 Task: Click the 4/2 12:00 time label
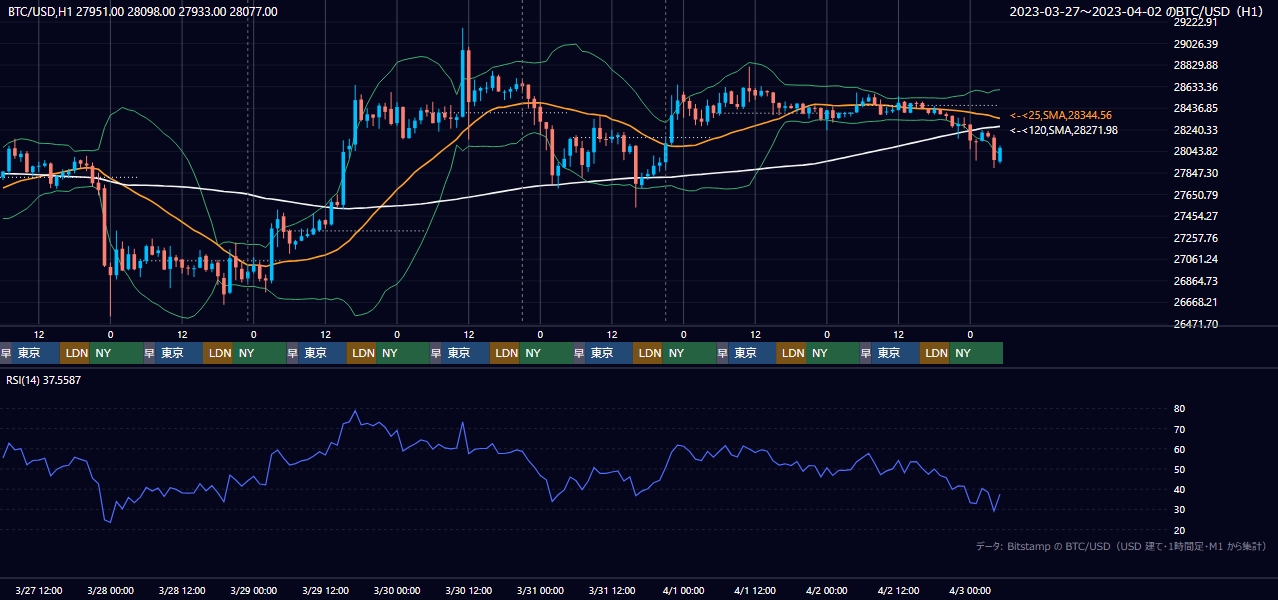pos(899,590)
